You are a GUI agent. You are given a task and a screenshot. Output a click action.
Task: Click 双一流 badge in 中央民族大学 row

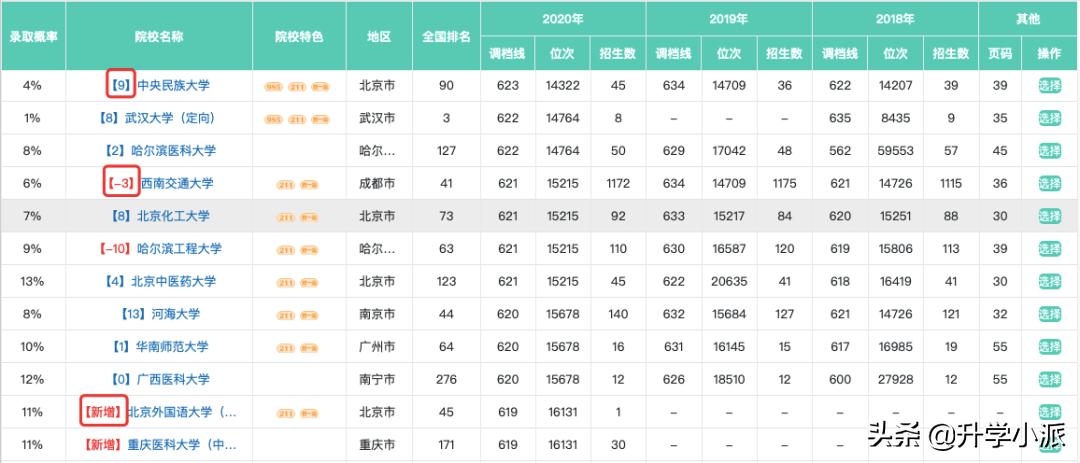(320, 88)
